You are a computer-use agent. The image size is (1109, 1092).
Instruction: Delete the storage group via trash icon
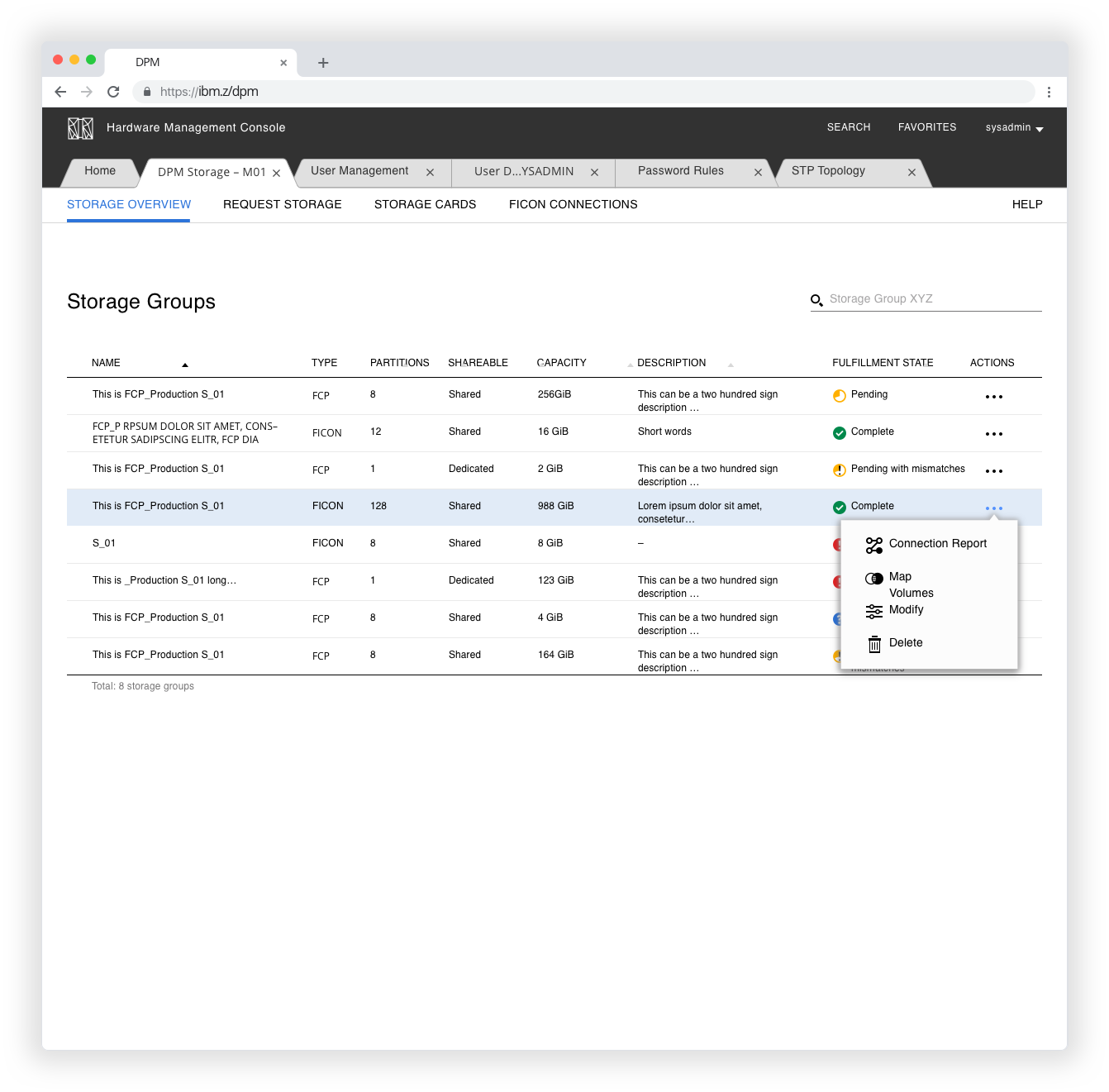[874, 643]
